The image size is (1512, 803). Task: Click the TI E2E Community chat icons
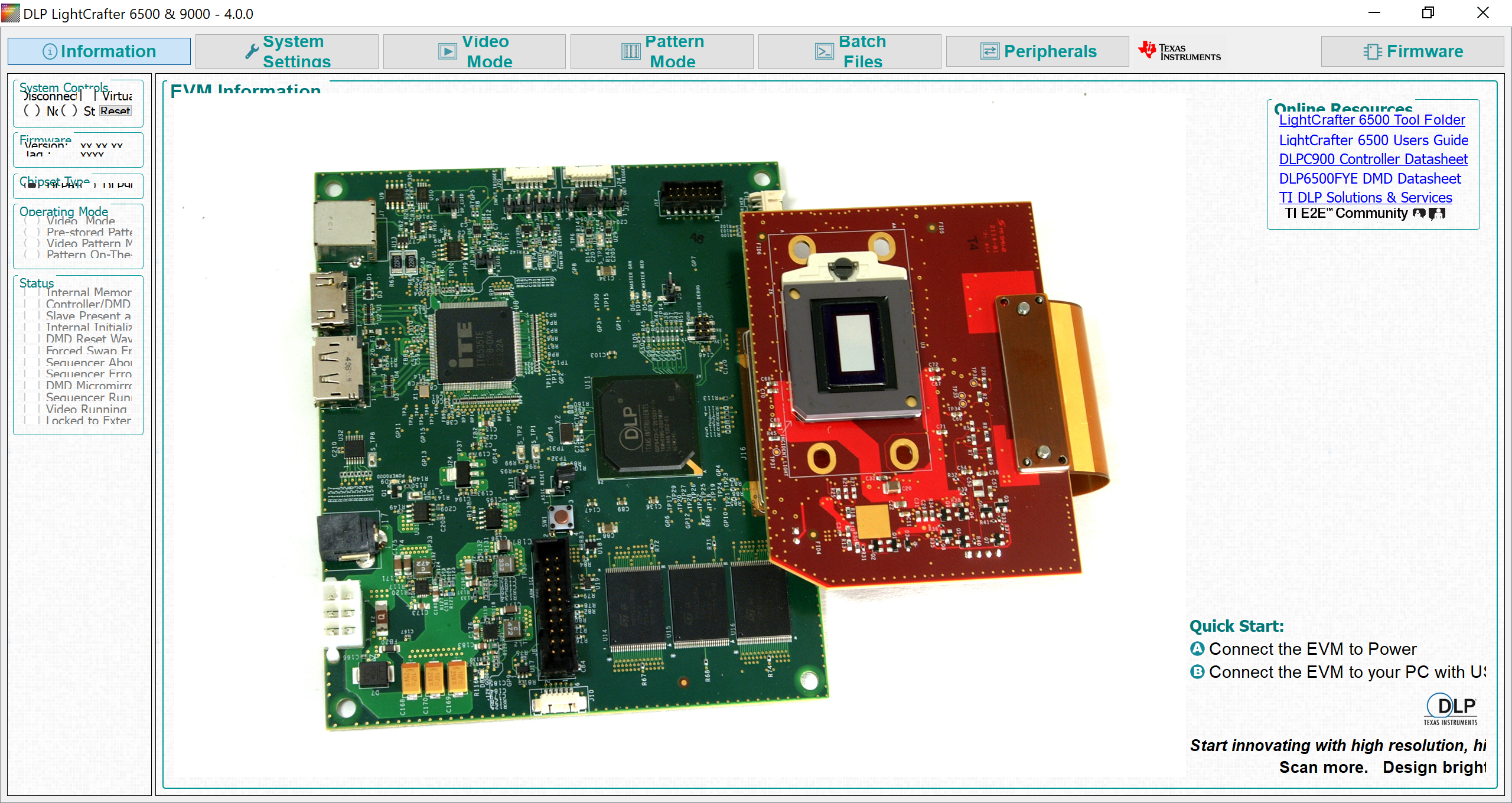(x=1429, y=214)
